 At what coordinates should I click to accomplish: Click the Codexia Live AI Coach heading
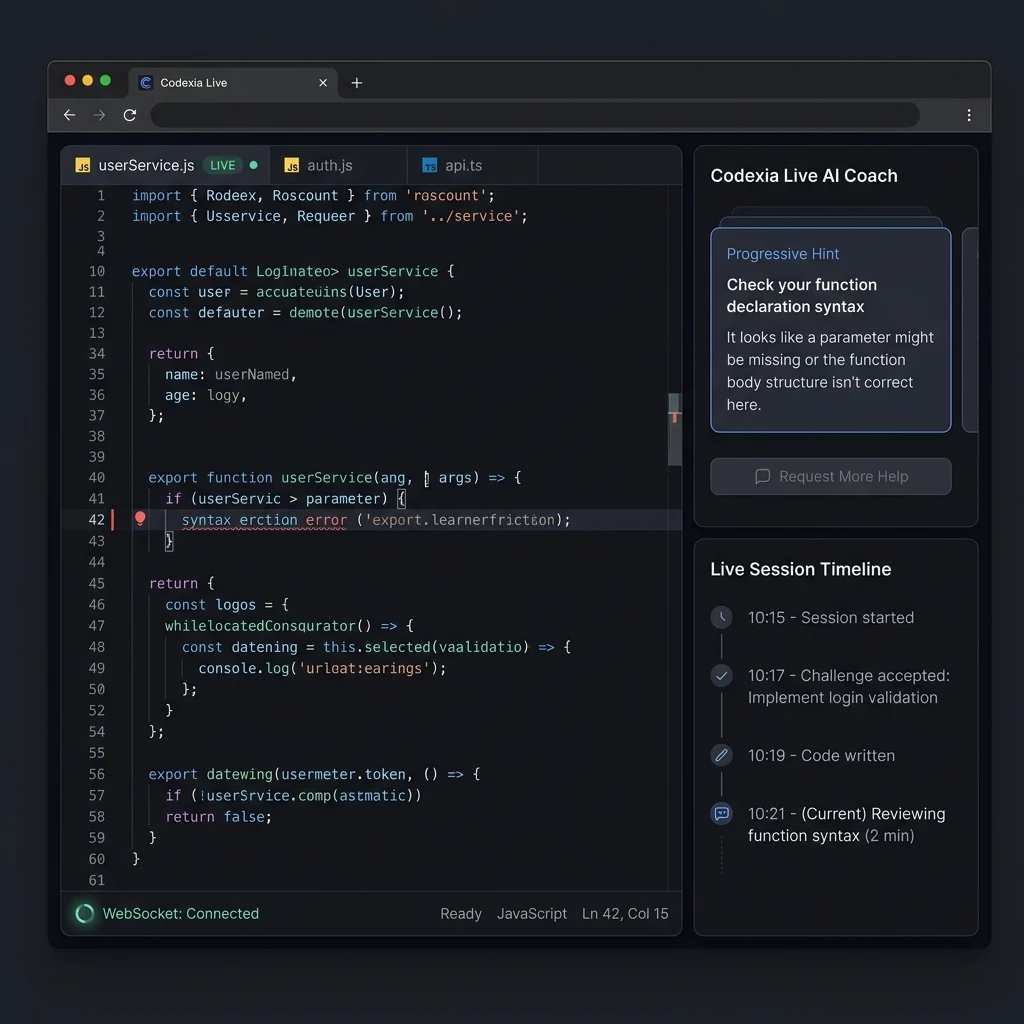(803, 176)
